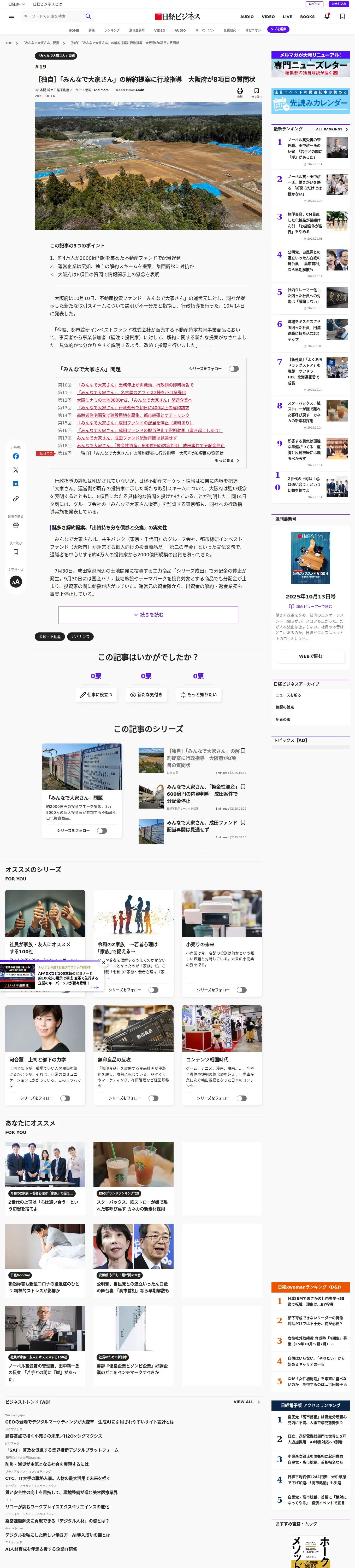Click the ガバナンス tag
The image size is (355, 1568).
(x=80, y=637)
